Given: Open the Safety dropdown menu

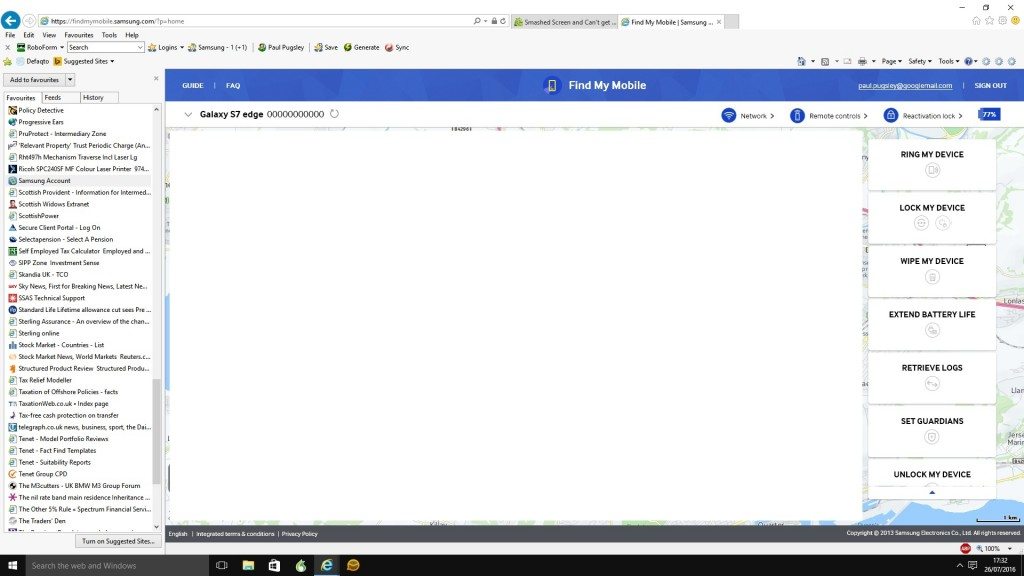Looking at the screenshot, I should (920, 61).
